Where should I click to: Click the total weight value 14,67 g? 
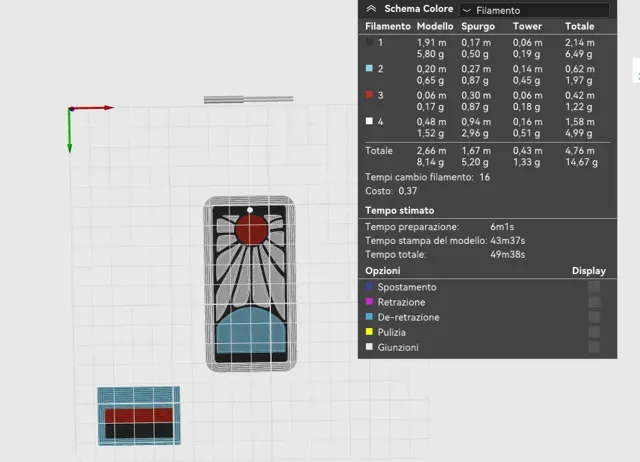coord(581,162)
